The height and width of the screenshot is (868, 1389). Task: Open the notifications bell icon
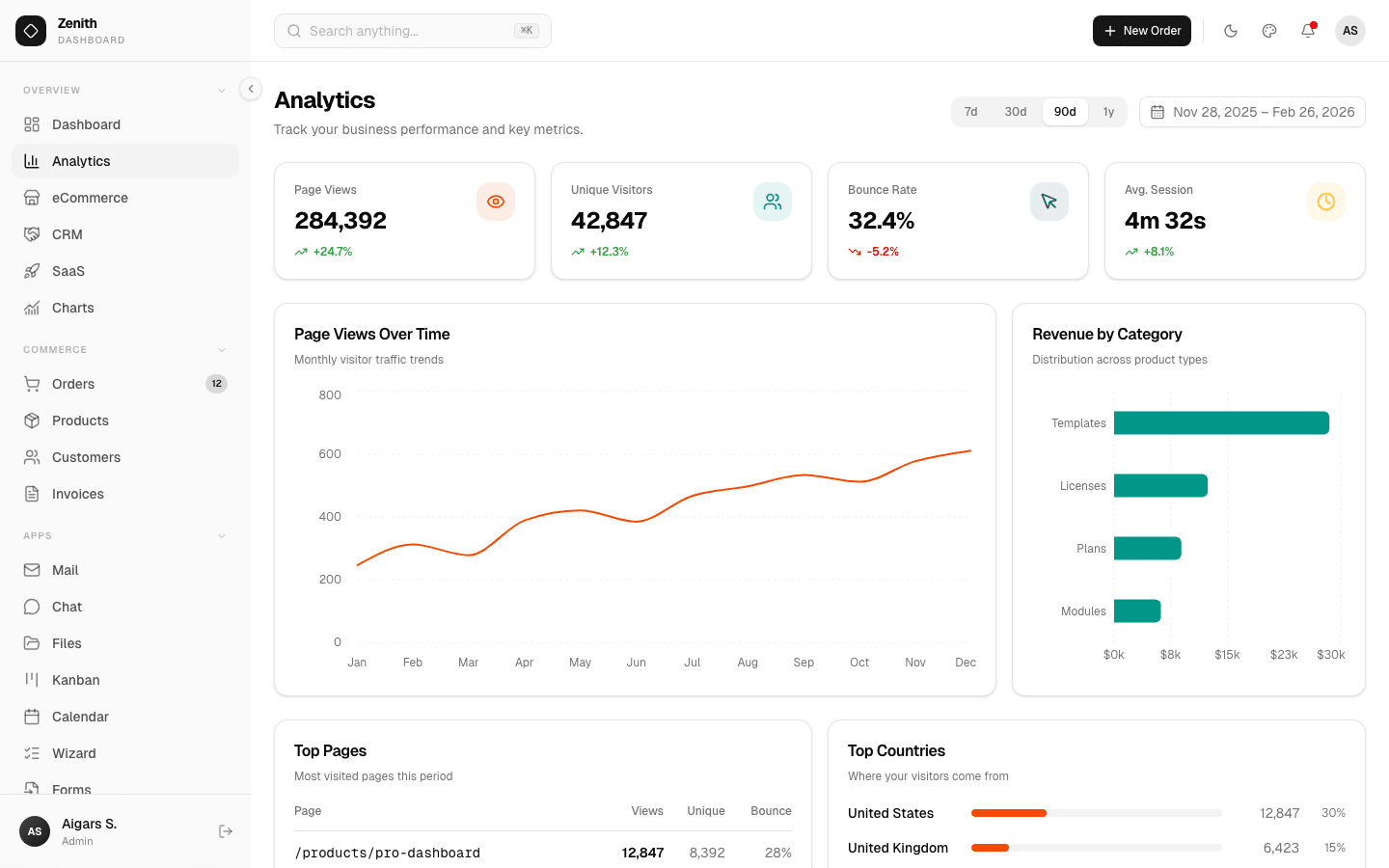tap(1307, 31)
